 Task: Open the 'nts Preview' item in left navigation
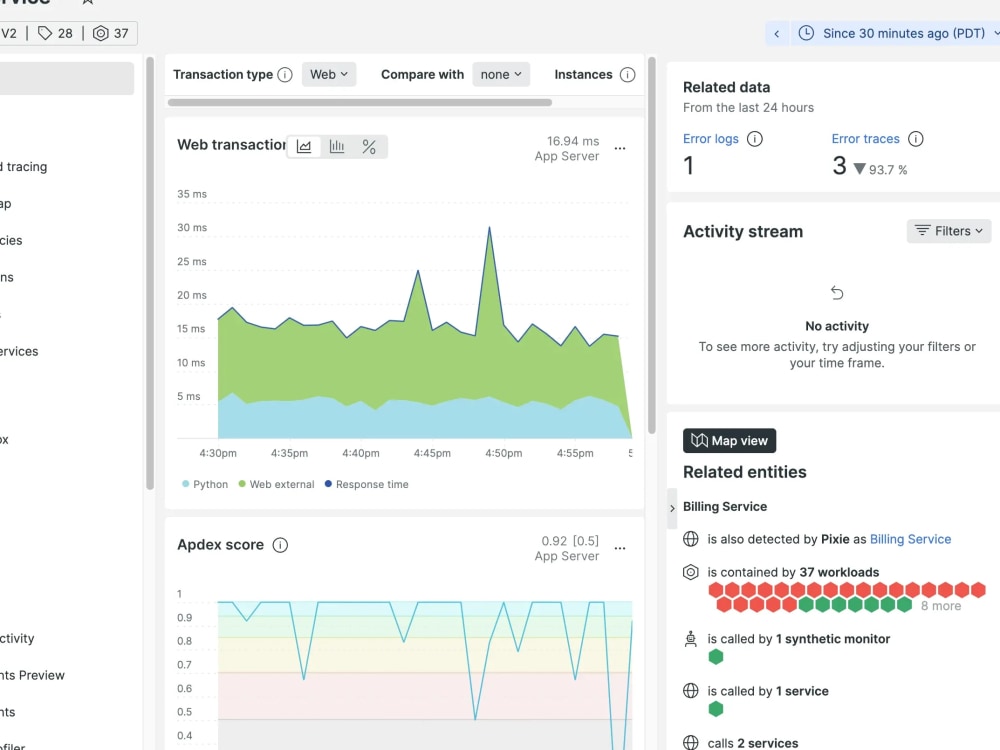pyautogui.click(x=33, y=675)
